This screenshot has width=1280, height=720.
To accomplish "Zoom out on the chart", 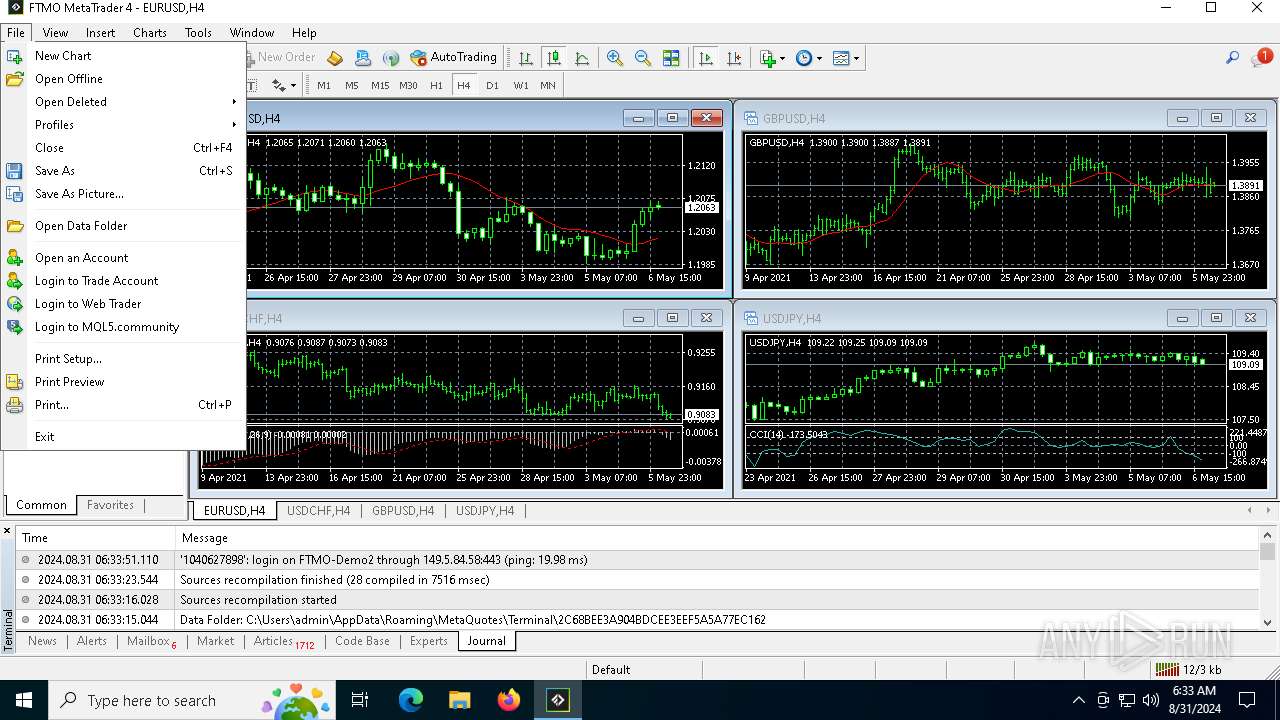I will [x=643, y=58].
